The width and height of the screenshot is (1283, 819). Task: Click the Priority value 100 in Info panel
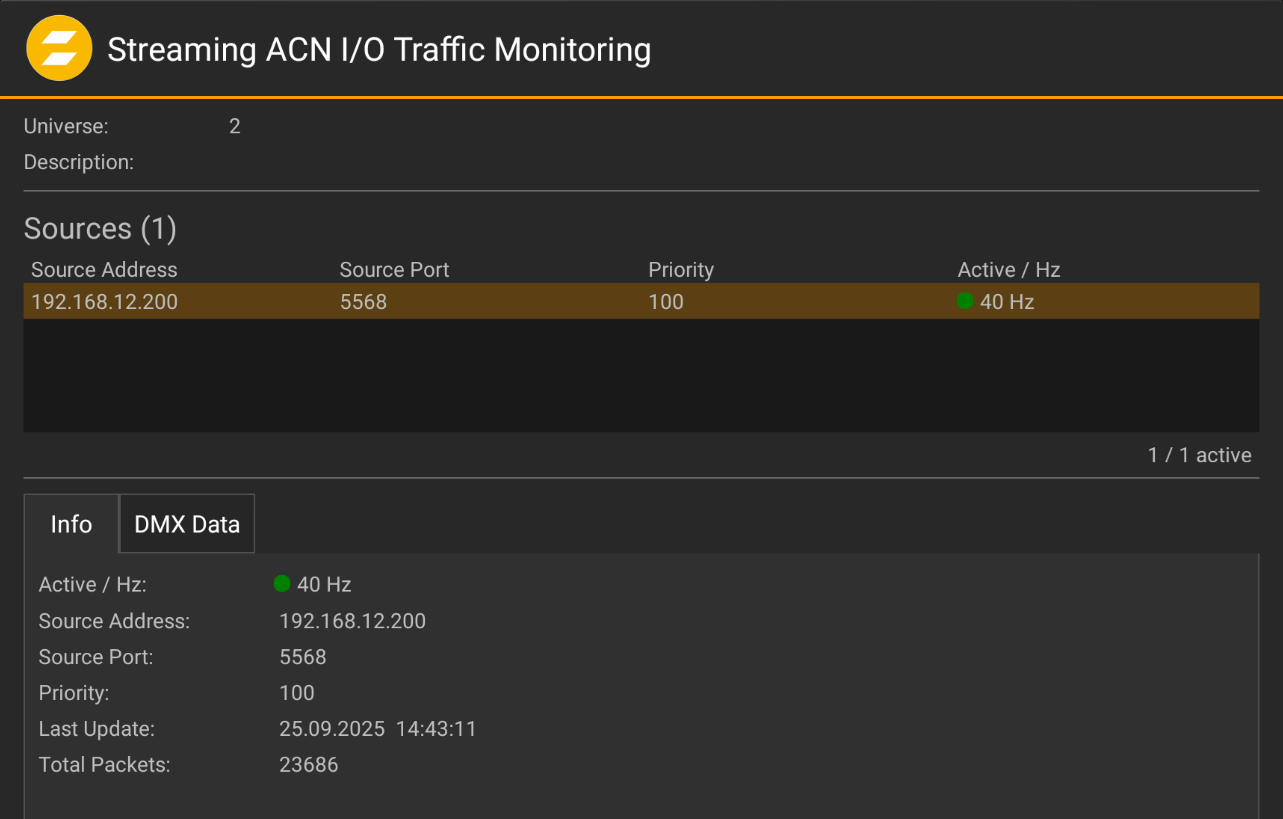point(296,693)
